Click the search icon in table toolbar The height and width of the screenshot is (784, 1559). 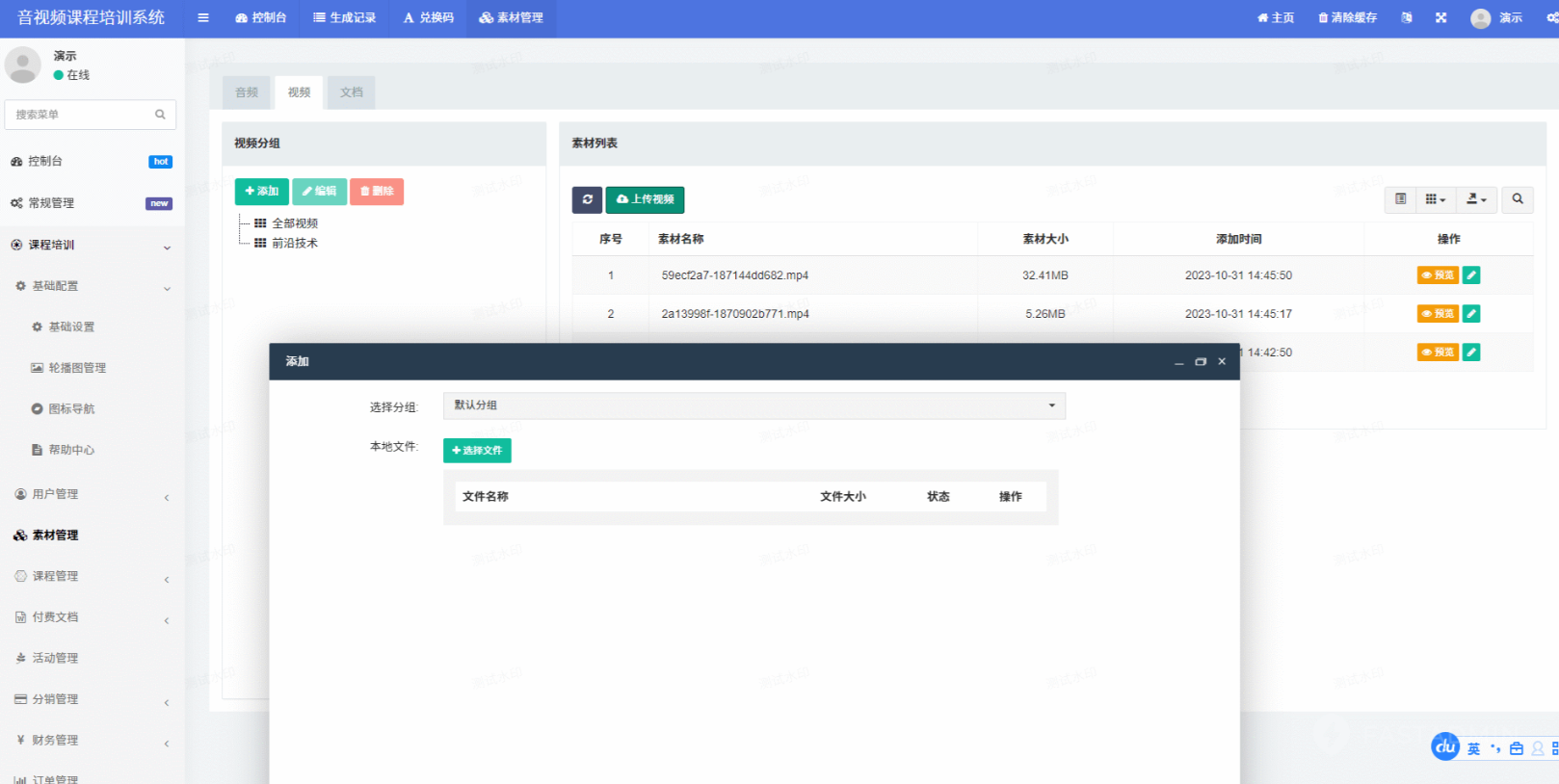click(1518, 199)
